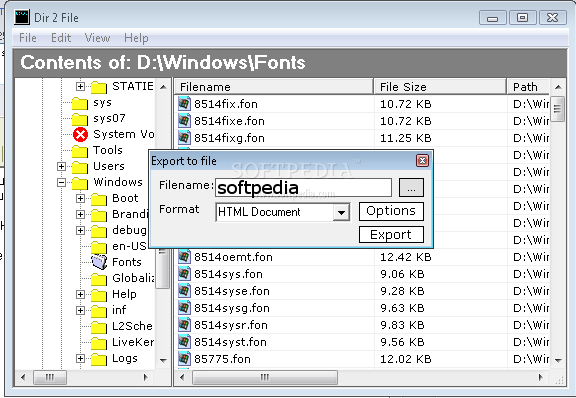576x398 pixels.
Task: Sort by the Filename column header
Action: click(x=274, y=87)
